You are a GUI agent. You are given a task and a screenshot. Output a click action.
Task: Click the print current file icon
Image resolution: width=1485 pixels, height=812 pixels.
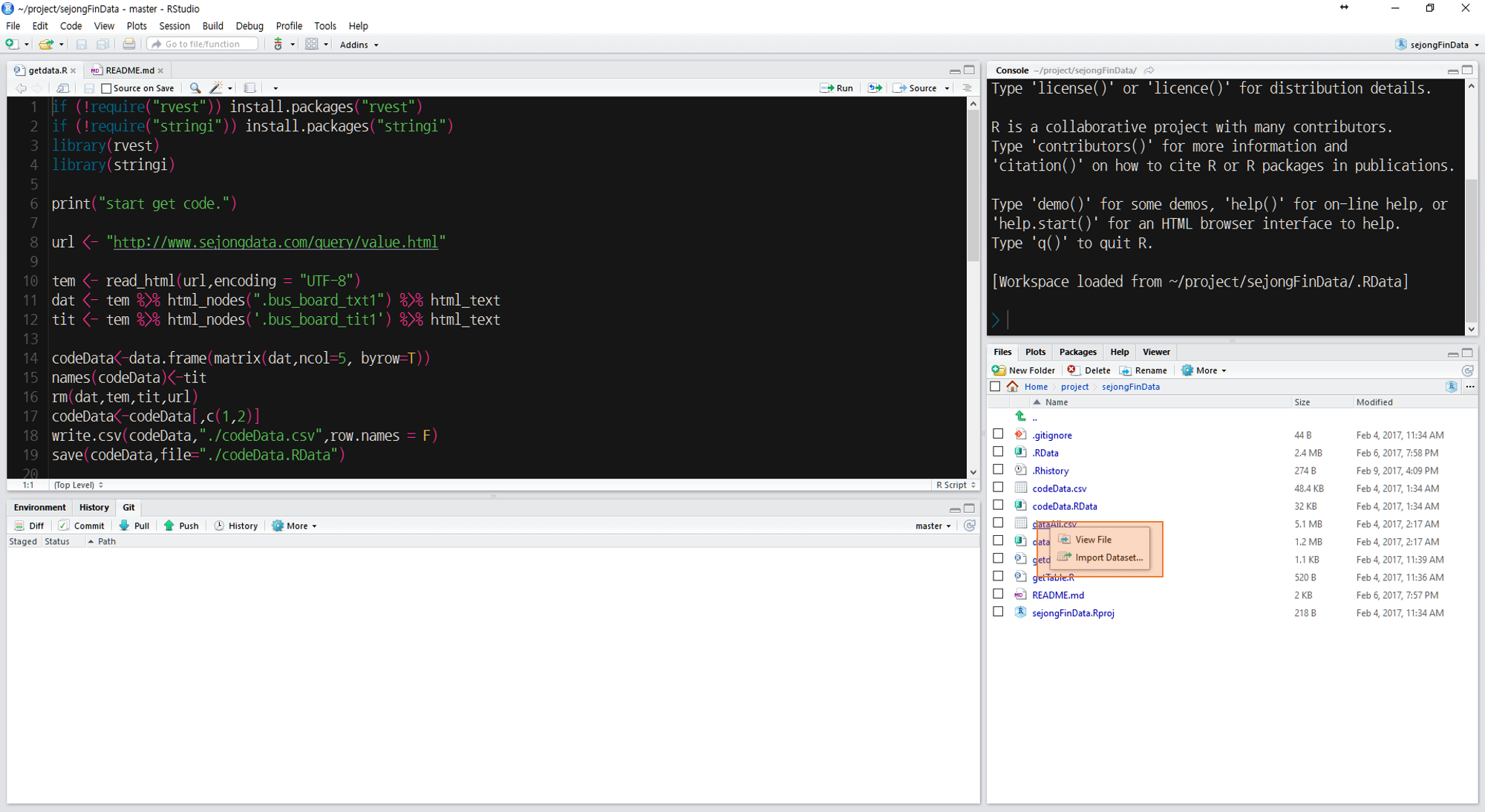point(129,45)
